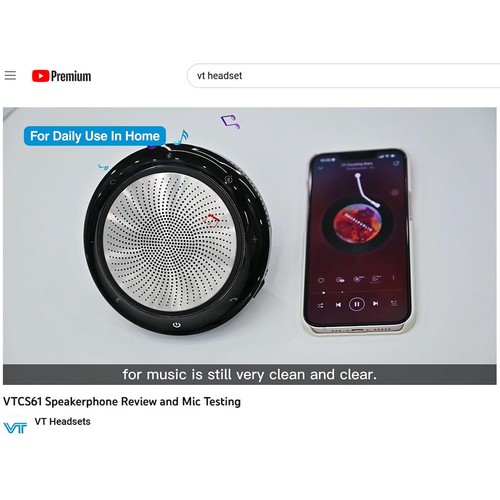
Task: Open the VT Headsets channel name link
Action: tap(62, 421)
